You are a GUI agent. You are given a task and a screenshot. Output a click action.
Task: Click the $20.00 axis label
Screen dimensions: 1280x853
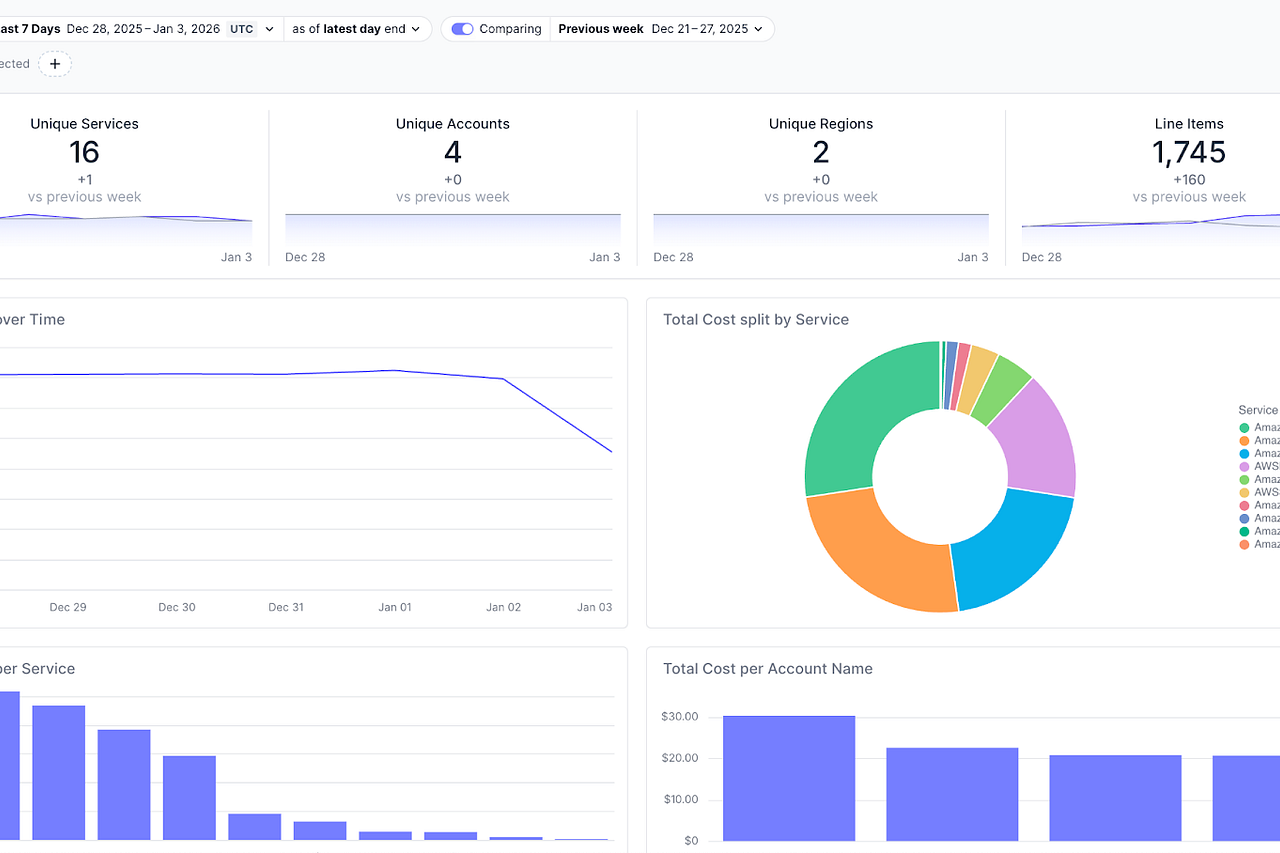pos(680,758)
